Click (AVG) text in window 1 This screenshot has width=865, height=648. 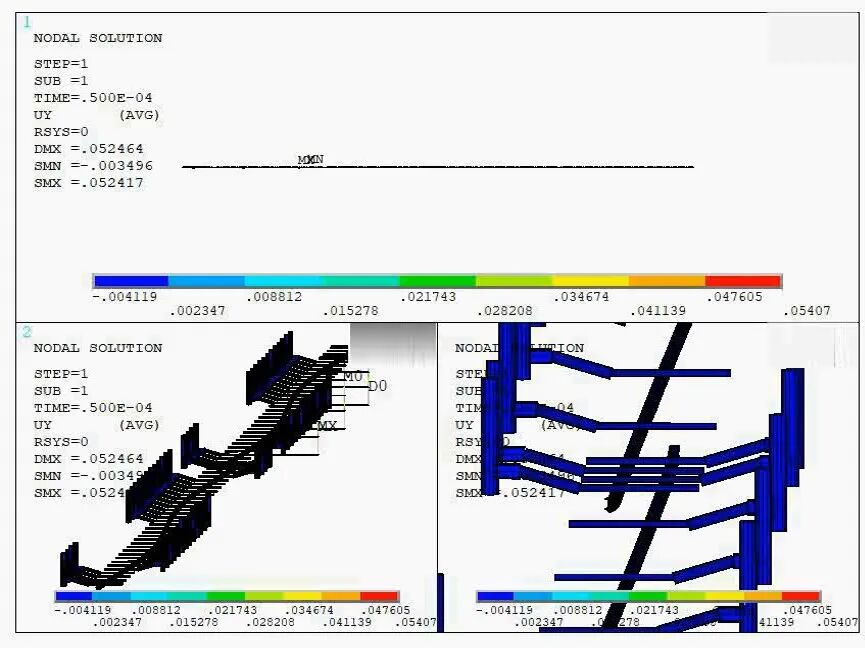[139, 115]
